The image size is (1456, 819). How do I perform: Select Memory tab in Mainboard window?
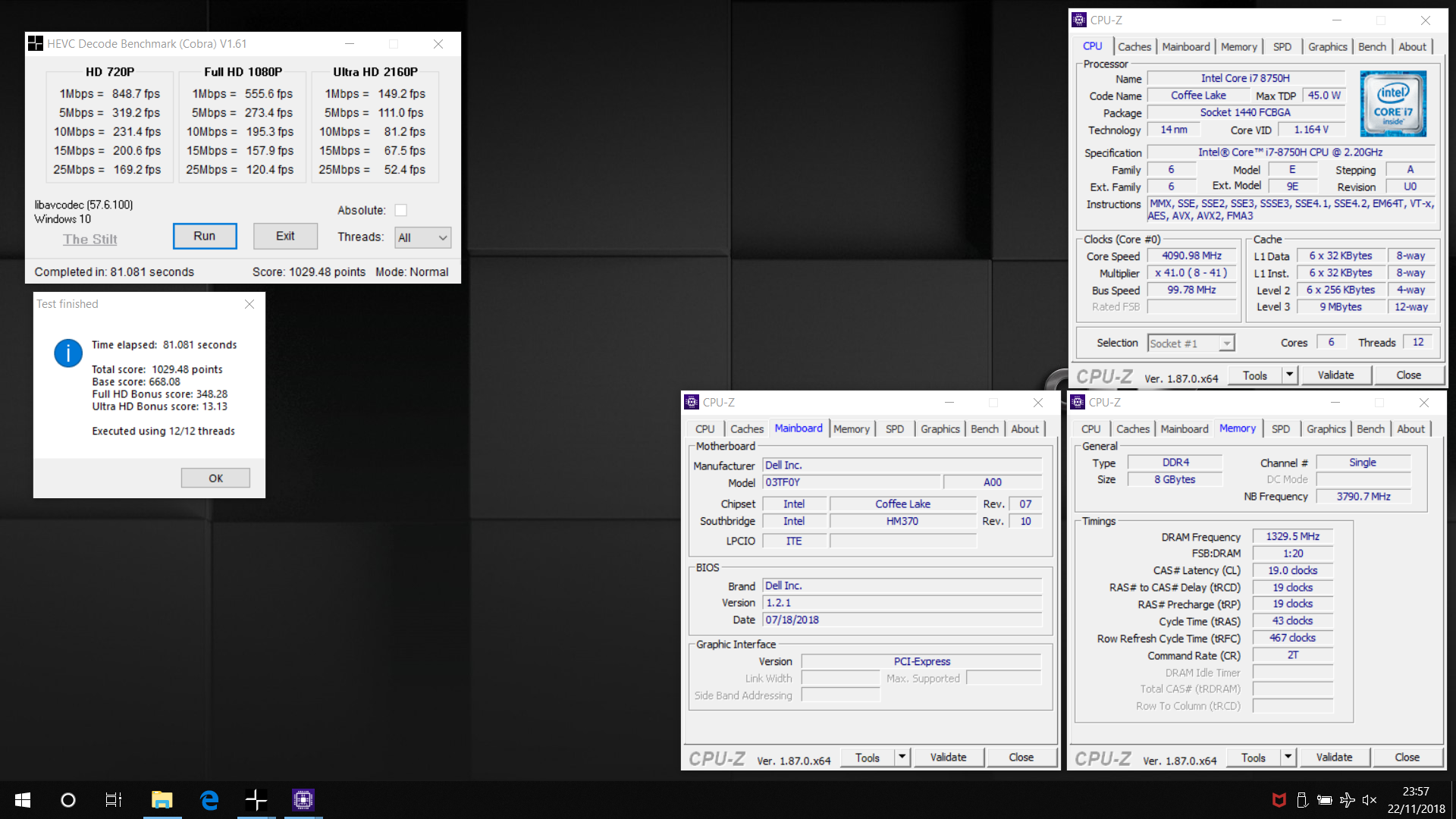tap(852, 429)
